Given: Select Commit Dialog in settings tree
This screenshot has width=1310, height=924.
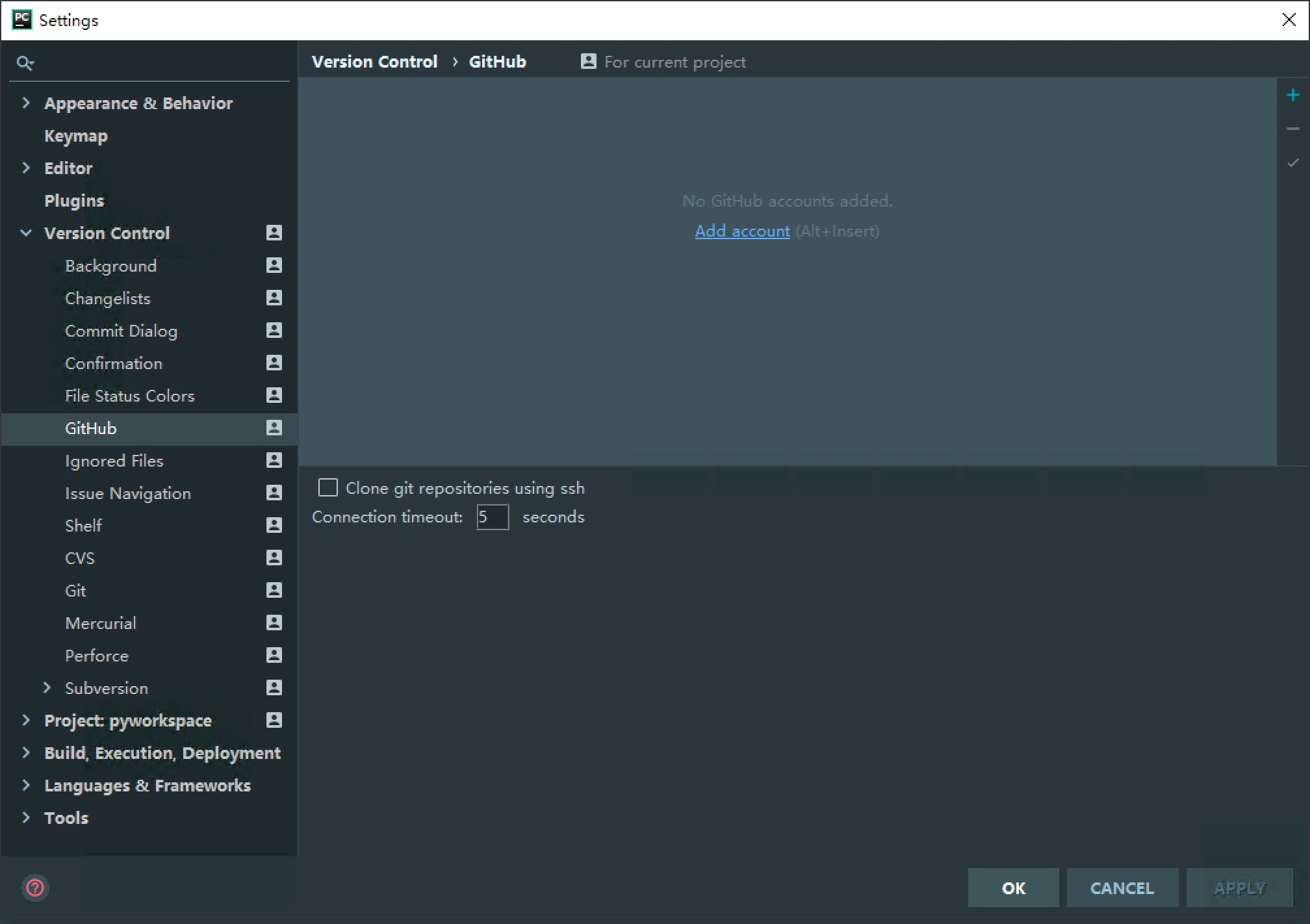Looking at the screenshot, I should click(x=121, y=331).
